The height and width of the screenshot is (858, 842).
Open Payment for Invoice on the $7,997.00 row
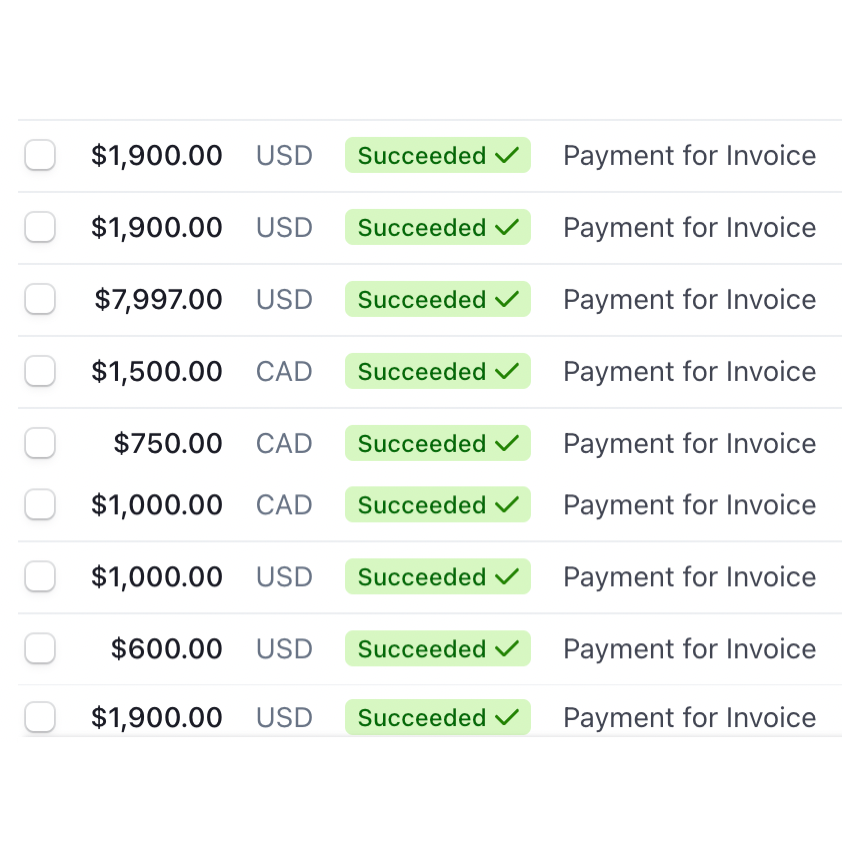pos(689,299)
